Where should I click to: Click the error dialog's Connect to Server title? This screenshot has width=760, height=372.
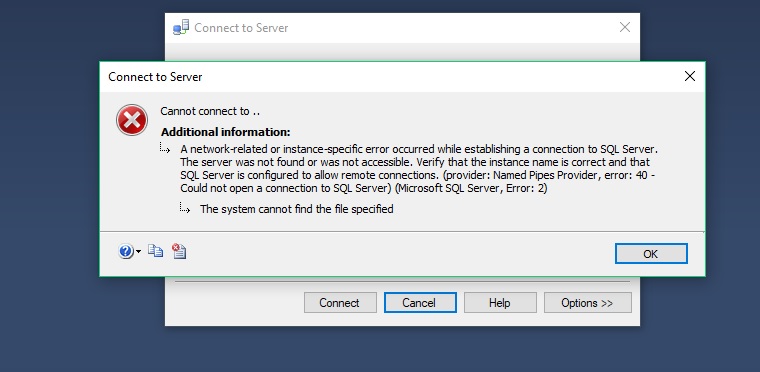pyautogui.click(x=155, y=77)
